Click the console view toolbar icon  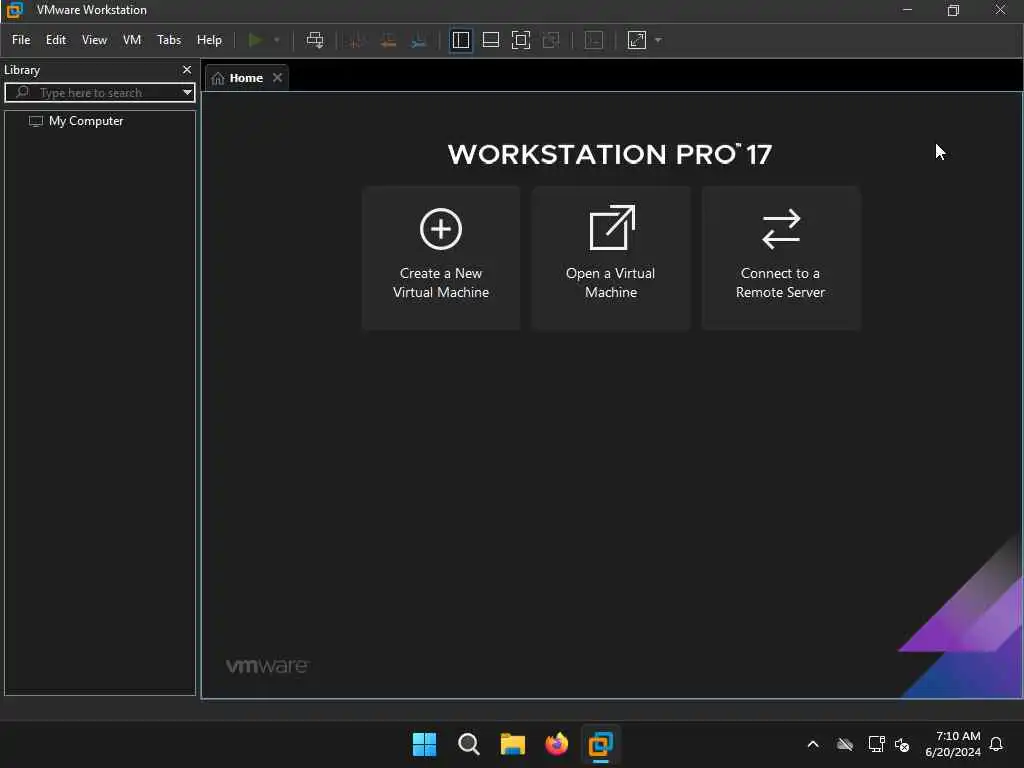(x=594, y=40)
